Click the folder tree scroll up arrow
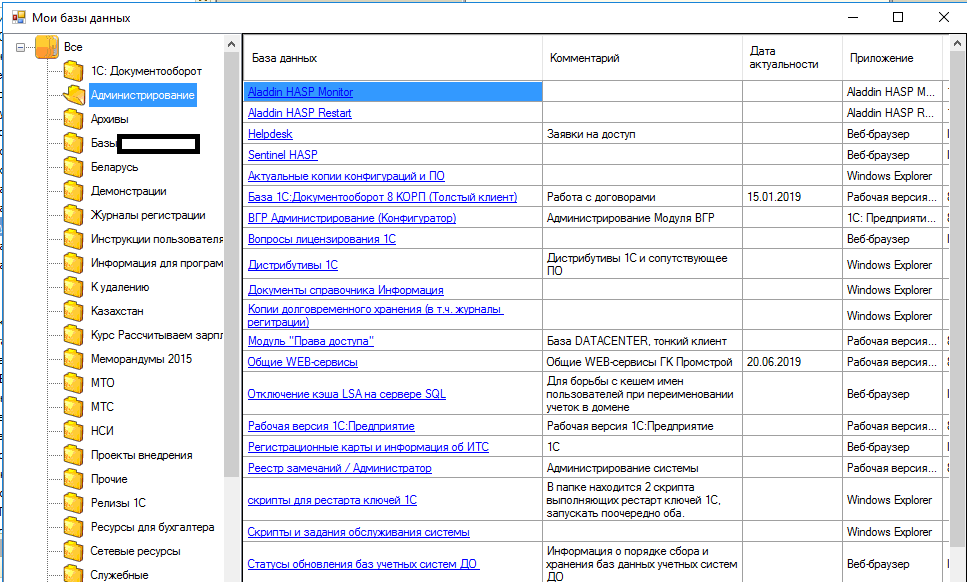967x582 pixels. tap(231, 44)
